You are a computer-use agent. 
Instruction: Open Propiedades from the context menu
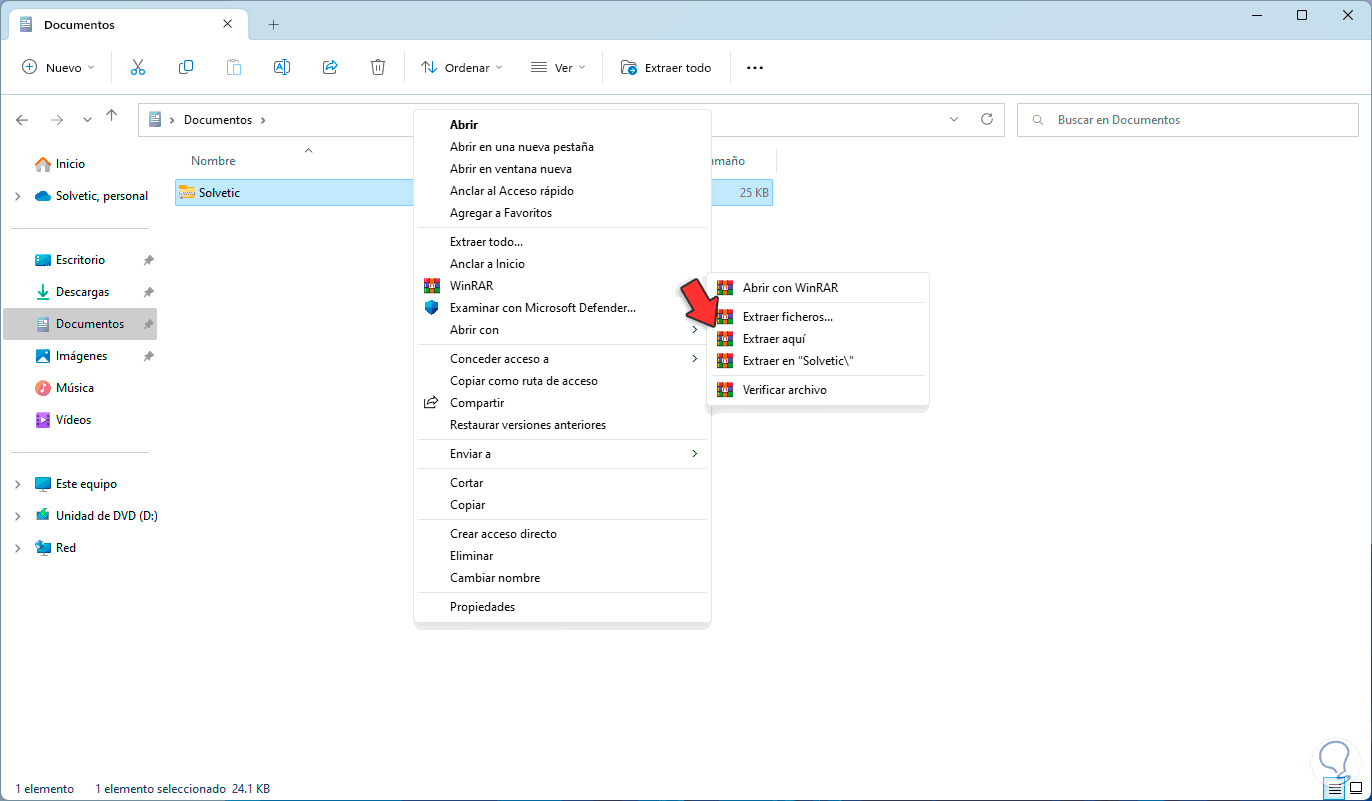coord(562,607)
